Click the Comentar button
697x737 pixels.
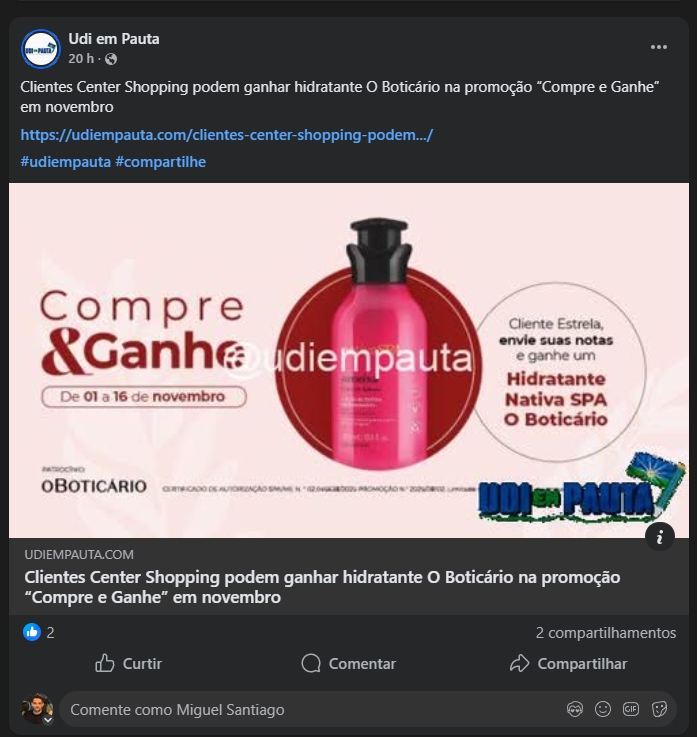(x=349, y=664)
